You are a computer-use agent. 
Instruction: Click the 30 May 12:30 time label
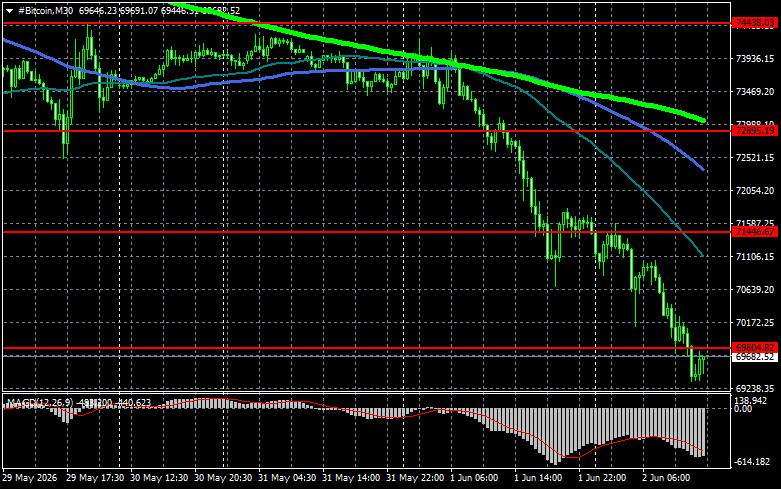[x=159, y=478]
